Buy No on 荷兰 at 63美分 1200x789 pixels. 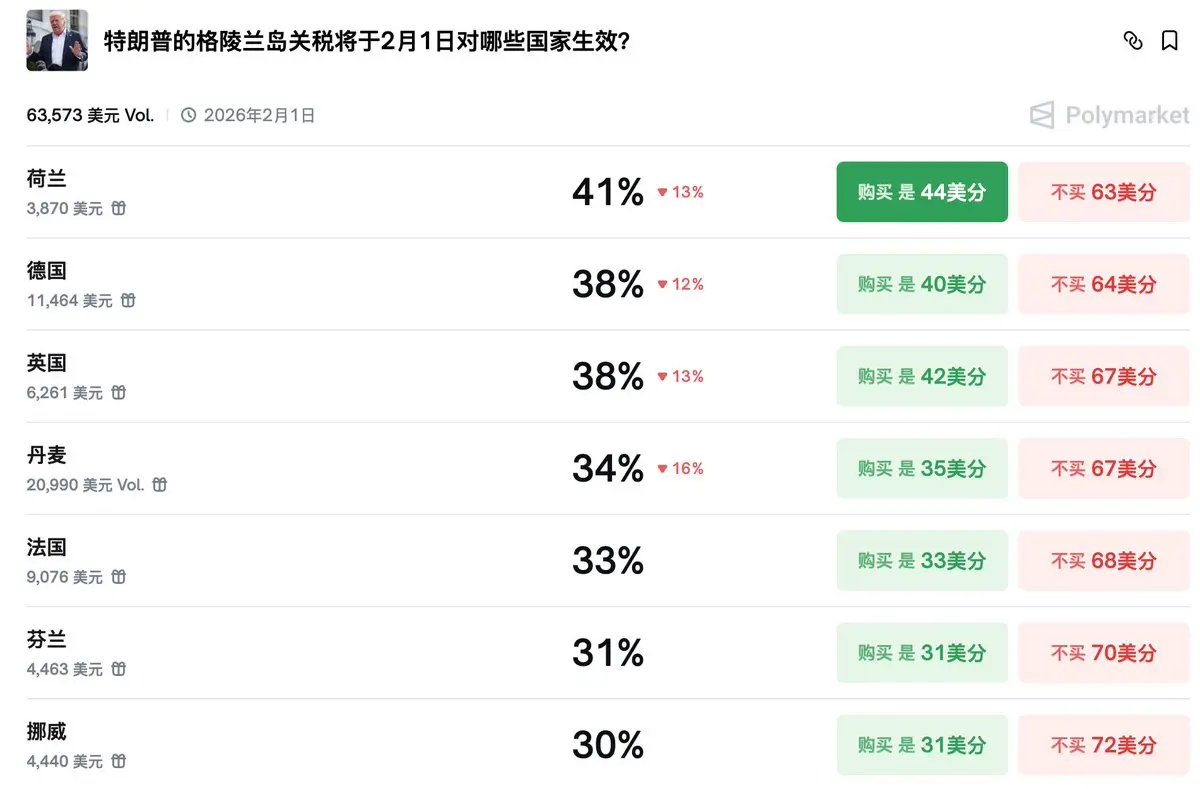point(1103,192)
